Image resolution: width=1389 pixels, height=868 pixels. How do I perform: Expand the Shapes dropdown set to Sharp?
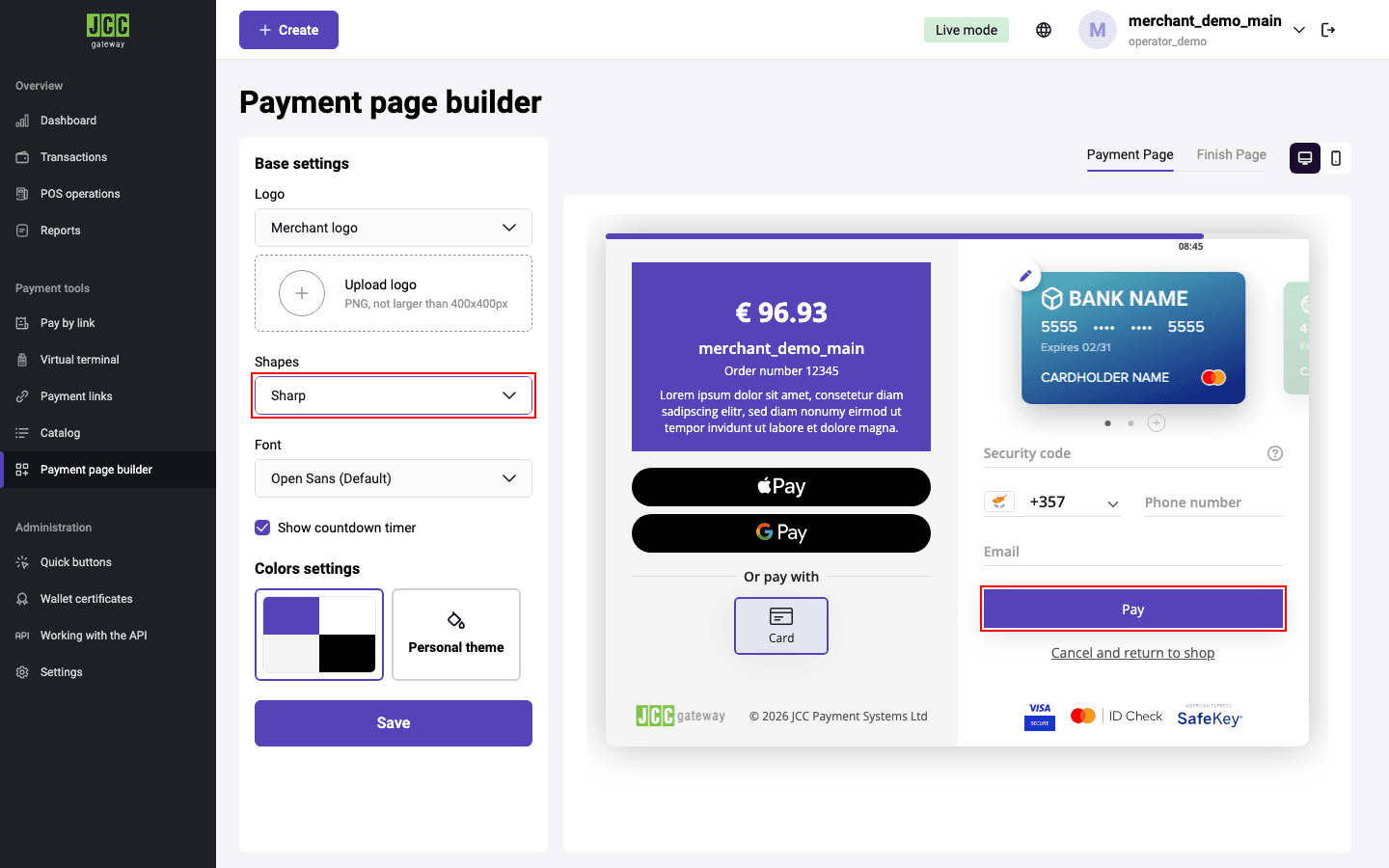394,395
